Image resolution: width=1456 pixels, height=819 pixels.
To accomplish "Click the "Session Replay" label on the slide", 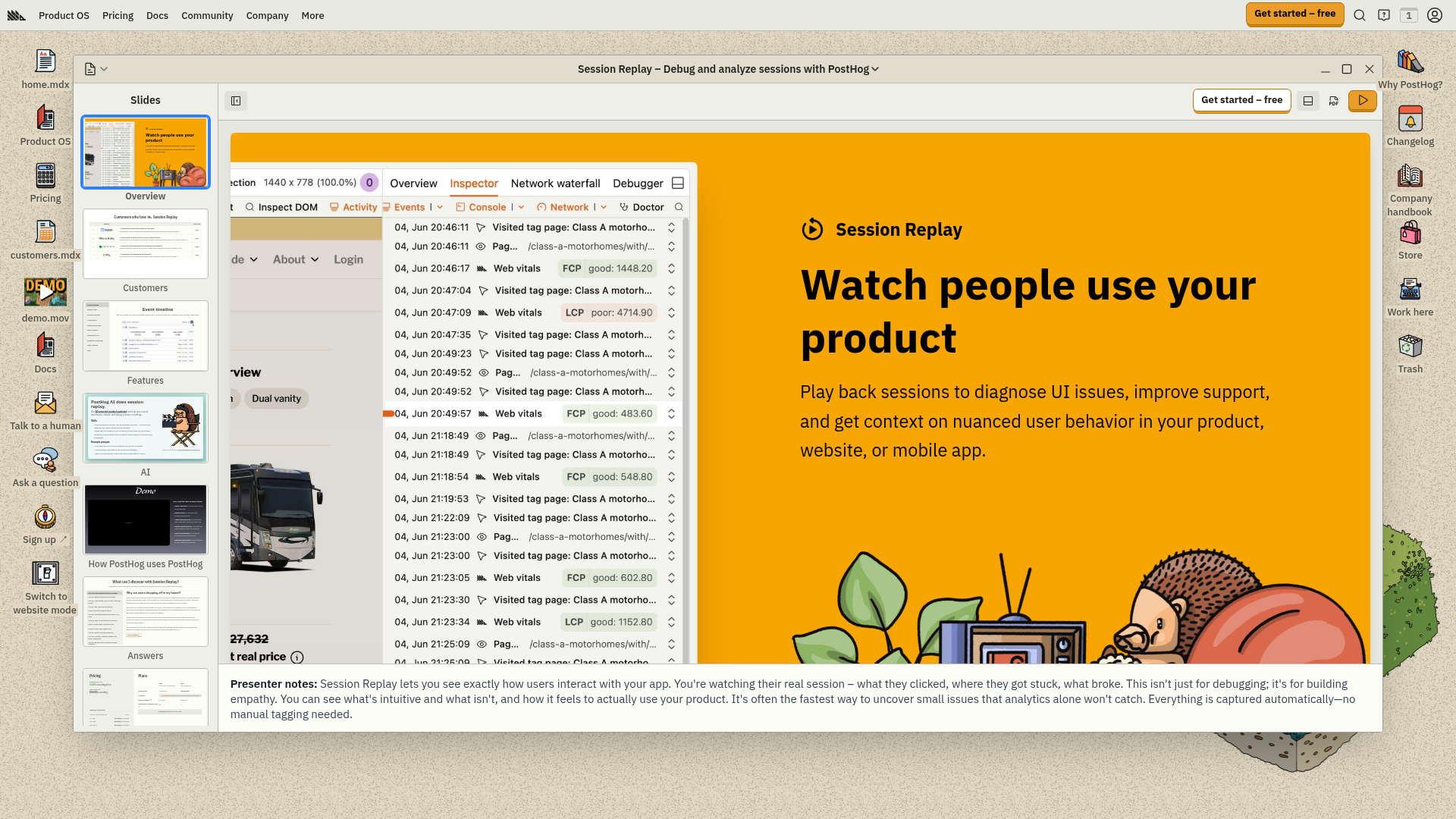I will pos(899,230).
